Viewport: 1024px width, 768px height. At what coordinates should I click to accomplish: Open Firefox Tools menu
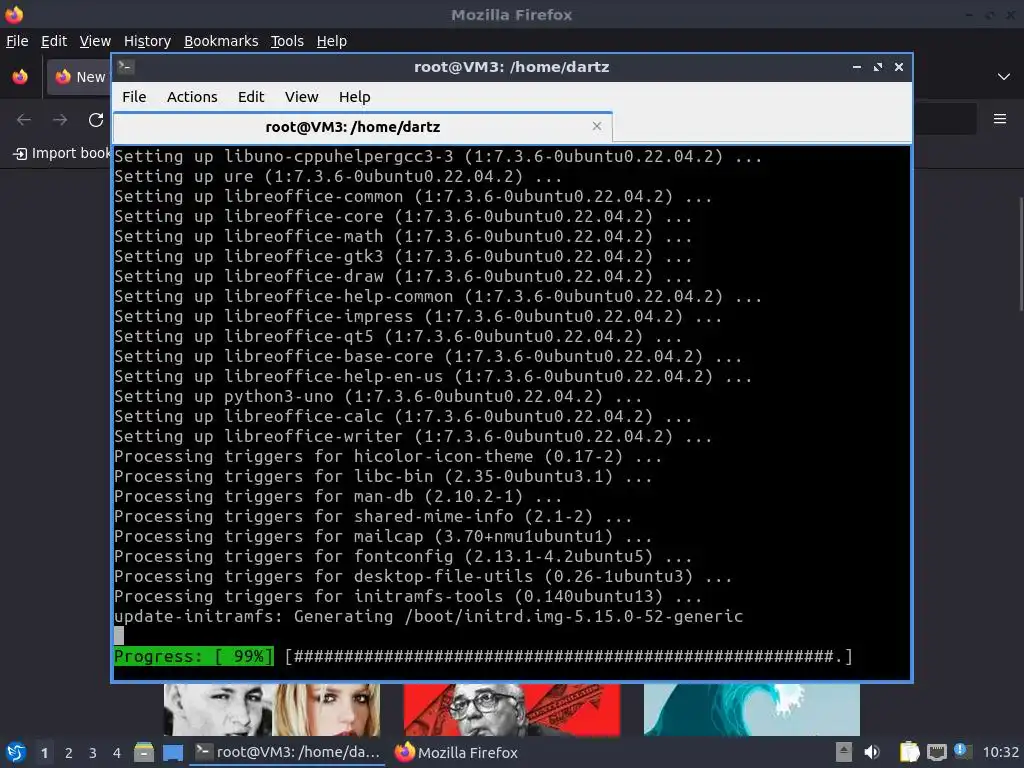287,41
